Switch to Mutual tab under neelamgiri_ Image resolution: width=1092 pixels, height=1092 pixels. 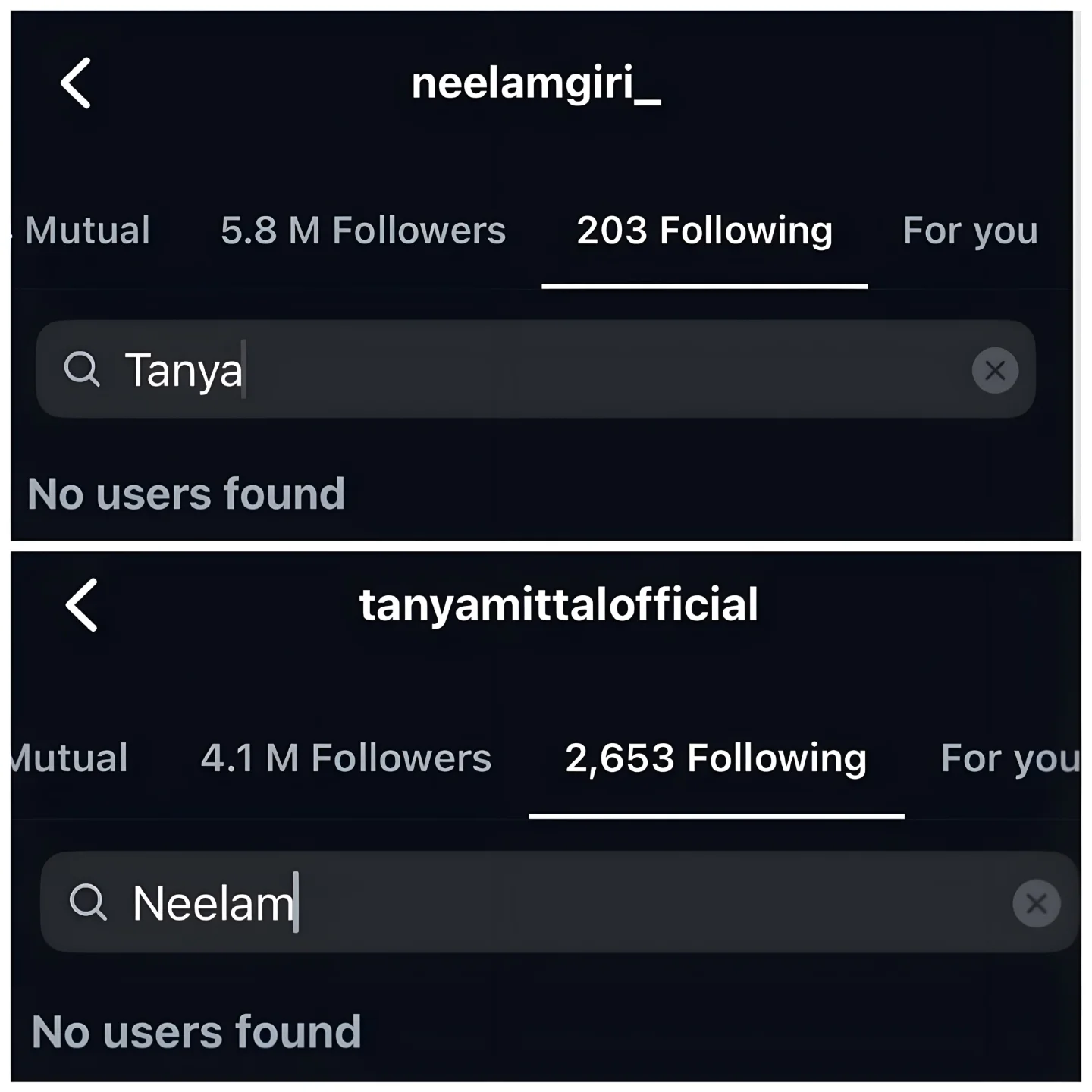[87, 231]
